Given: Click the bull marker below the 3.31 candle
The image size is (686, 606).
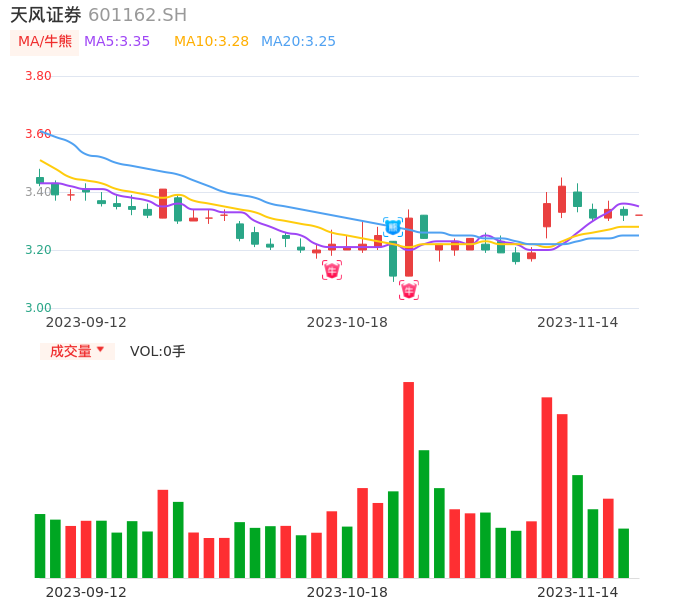Looking at the screenshot, I should click(409, 291).
